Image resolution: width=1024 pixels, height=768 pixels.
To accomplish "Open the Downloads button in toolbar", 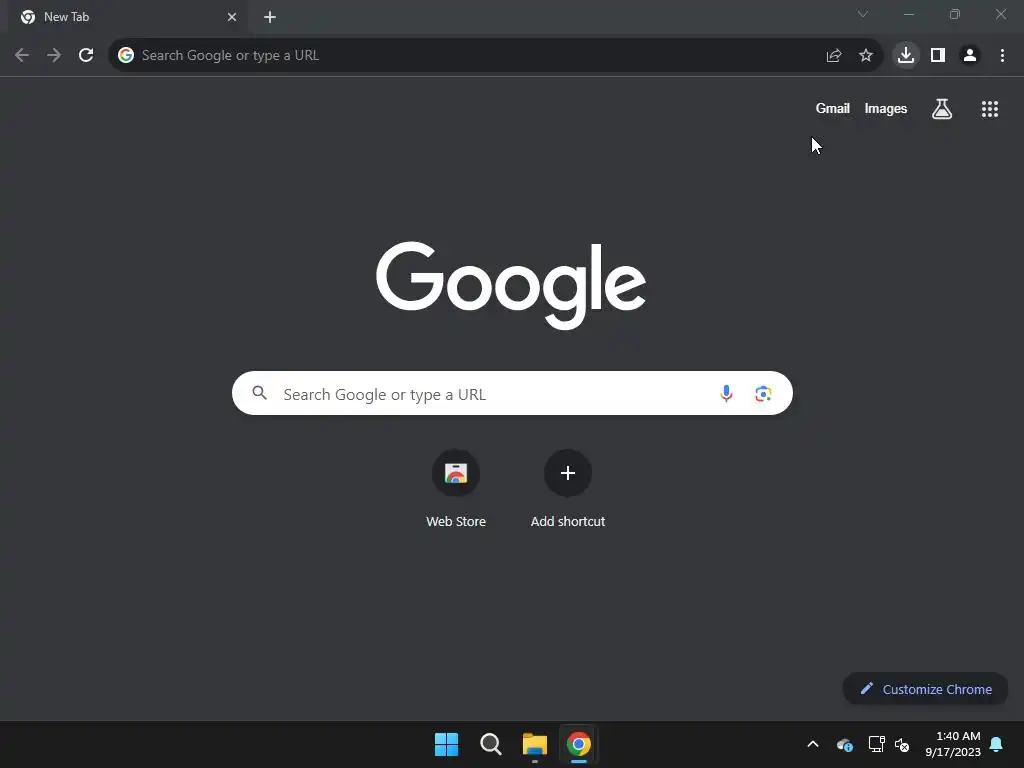I will (x=906, y=56).
